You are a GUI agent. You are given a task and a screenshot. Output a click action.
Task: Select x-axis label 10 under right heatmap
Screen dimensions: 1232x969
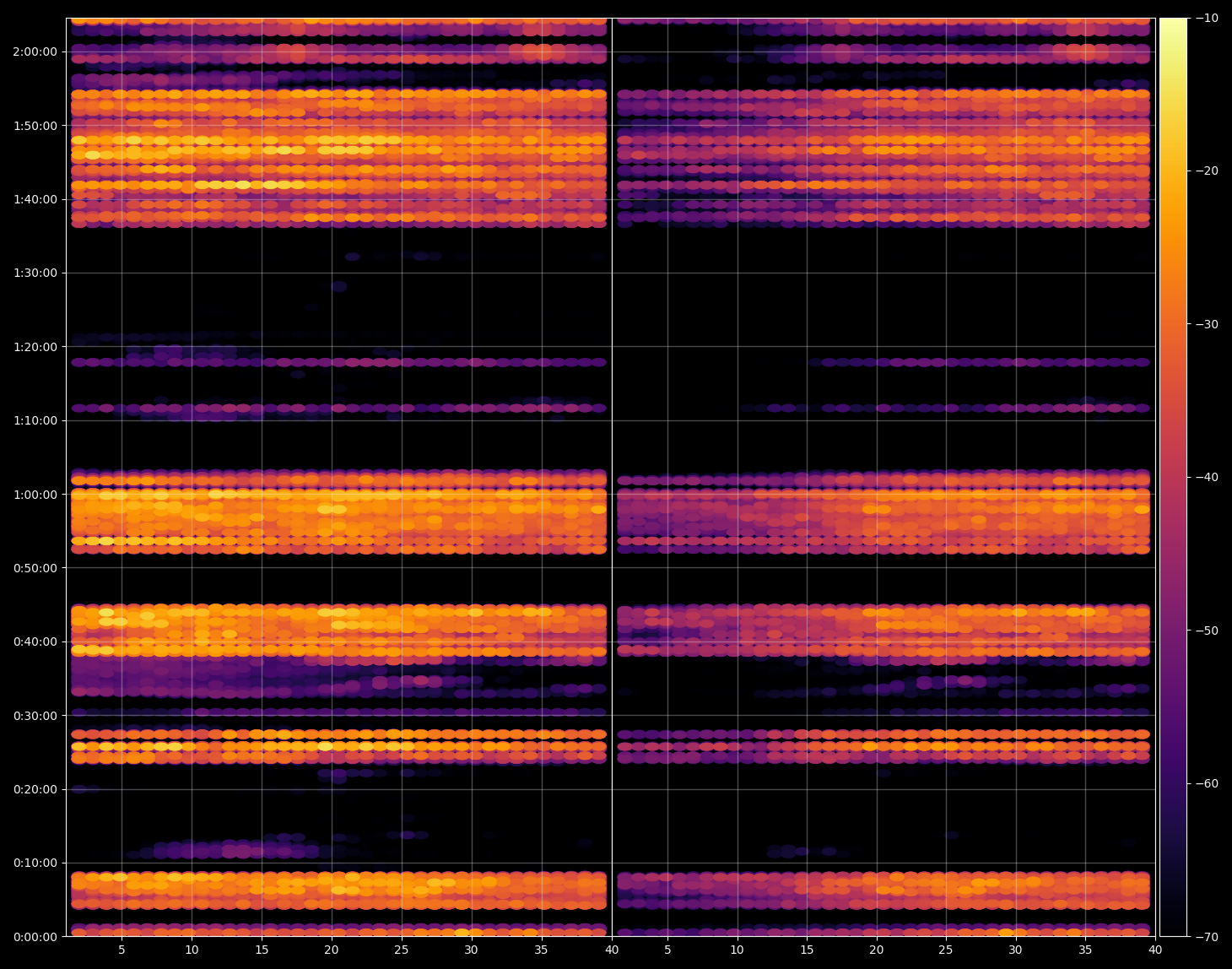click(x=738, y=950)
